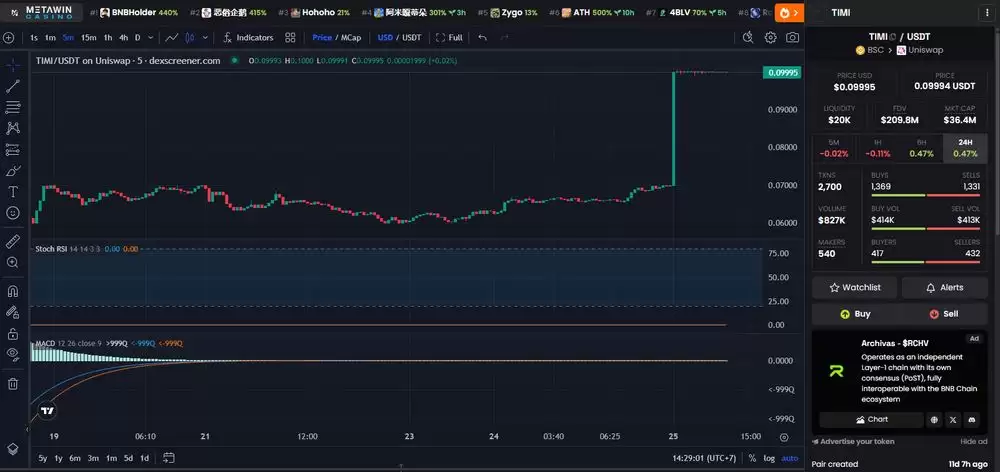Viewport: 1000px width, 472px height.
Task: Select the 1H price change tab
Action: coord(878,148)
